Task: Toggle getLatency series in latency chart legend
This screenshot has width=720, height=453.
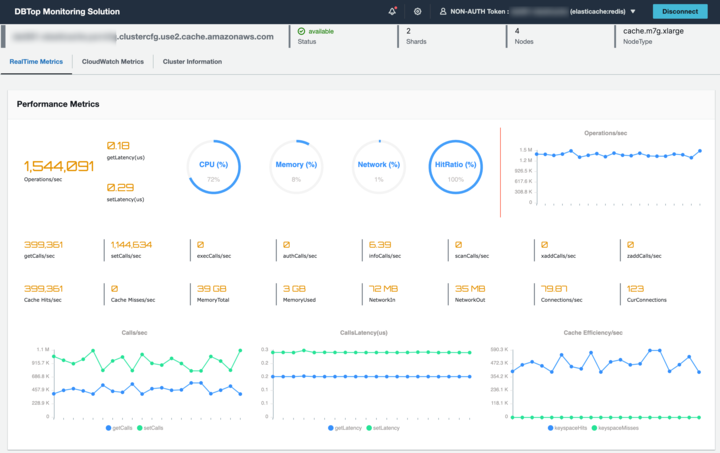Action: tap(345, 428)
